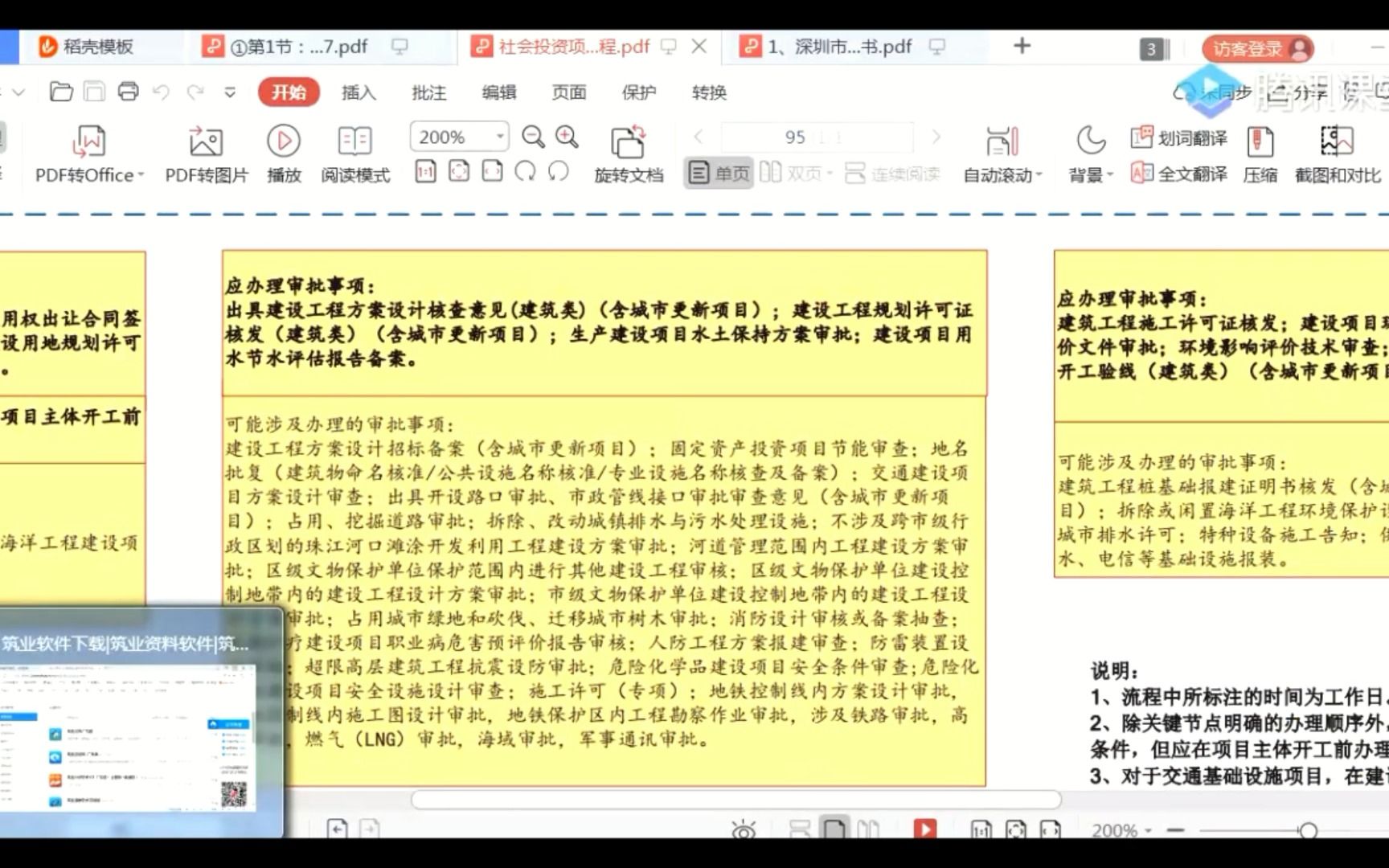This screenshot has width=1389, height=868.
Task: Click the 1:1 actual size icon in ribbon
Action: (x=425, y=171)
